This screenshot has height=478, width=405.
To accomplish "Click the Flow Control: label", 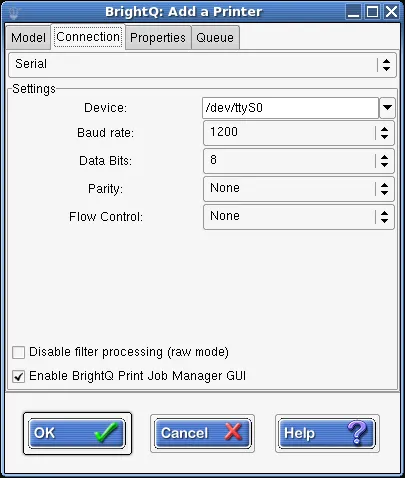I will click(x=106, y=217).
